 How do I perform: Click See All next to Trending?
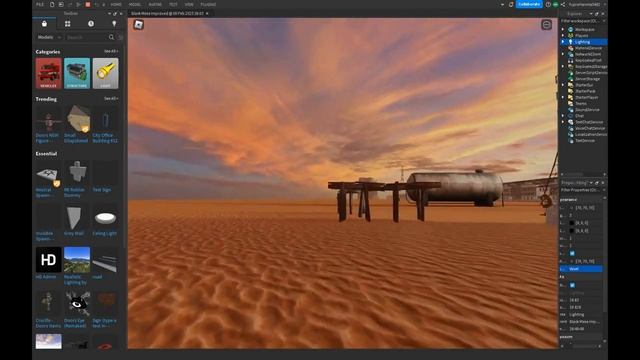pyautogui.click(x=111, y=99)
